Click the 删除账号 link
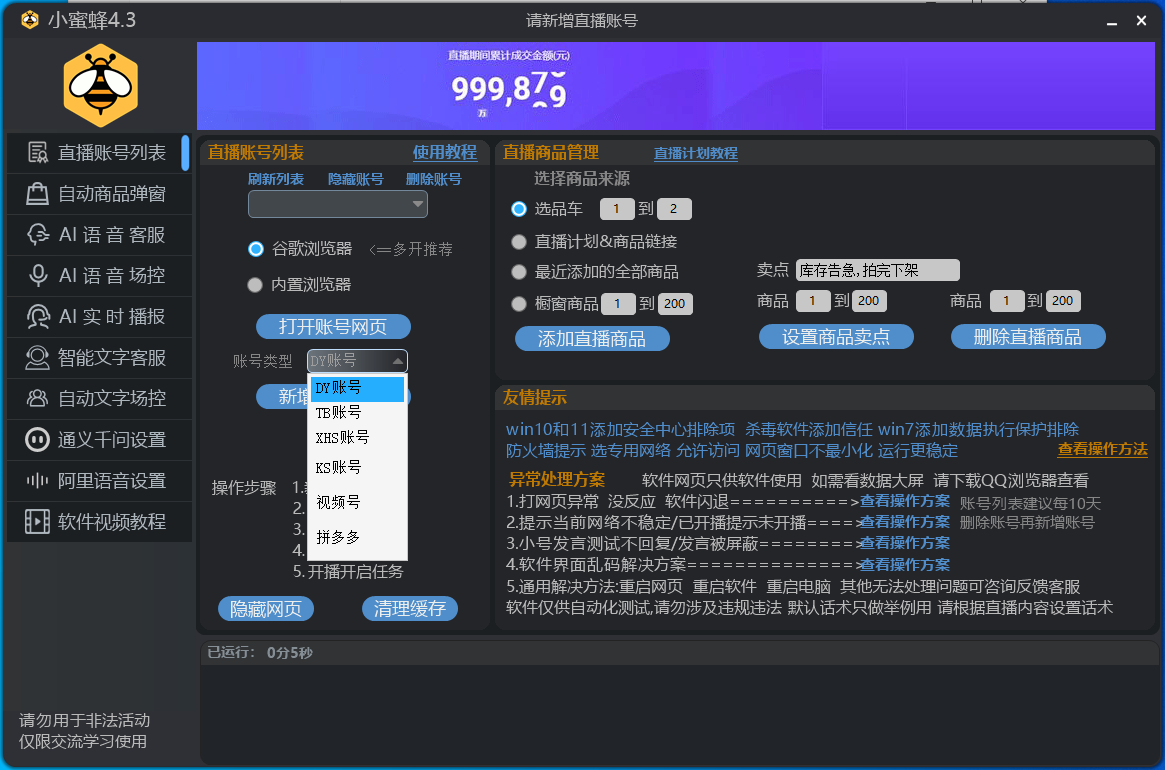 pyautogui.click(x=434, y=179)
